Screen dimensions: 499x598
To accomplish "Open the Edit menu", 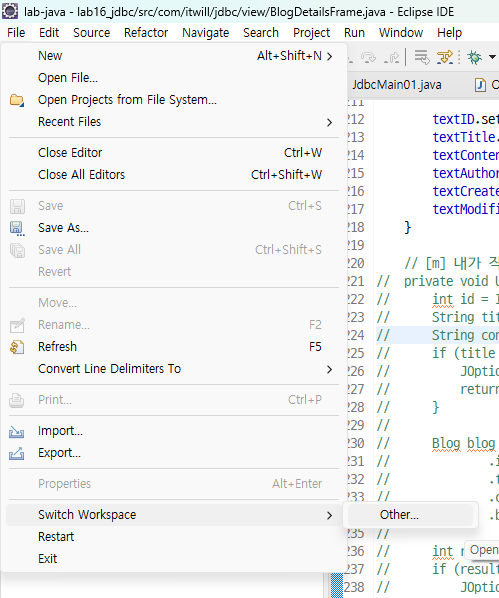I will (49, 33).
